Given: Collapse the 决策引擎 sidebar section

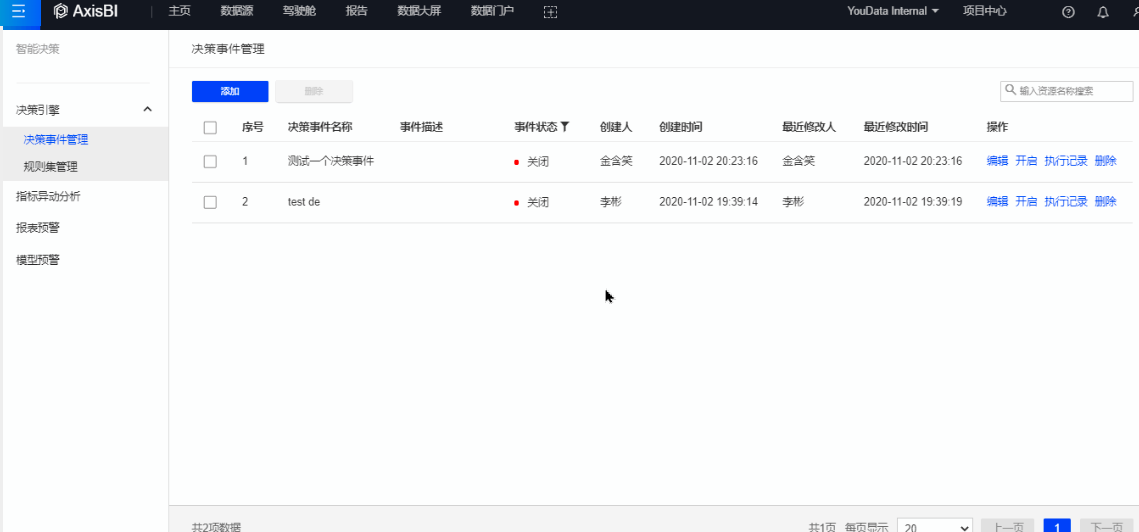Looking at the screenshot, I should [147, 109].
